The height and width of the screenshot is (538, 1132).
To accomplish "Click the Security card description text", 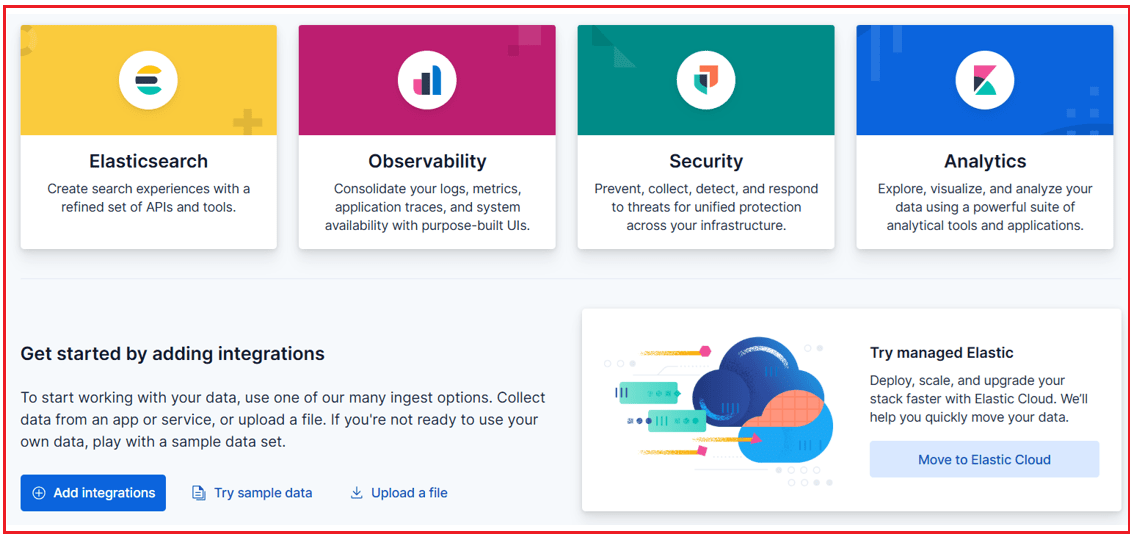I will pos(706,207).
